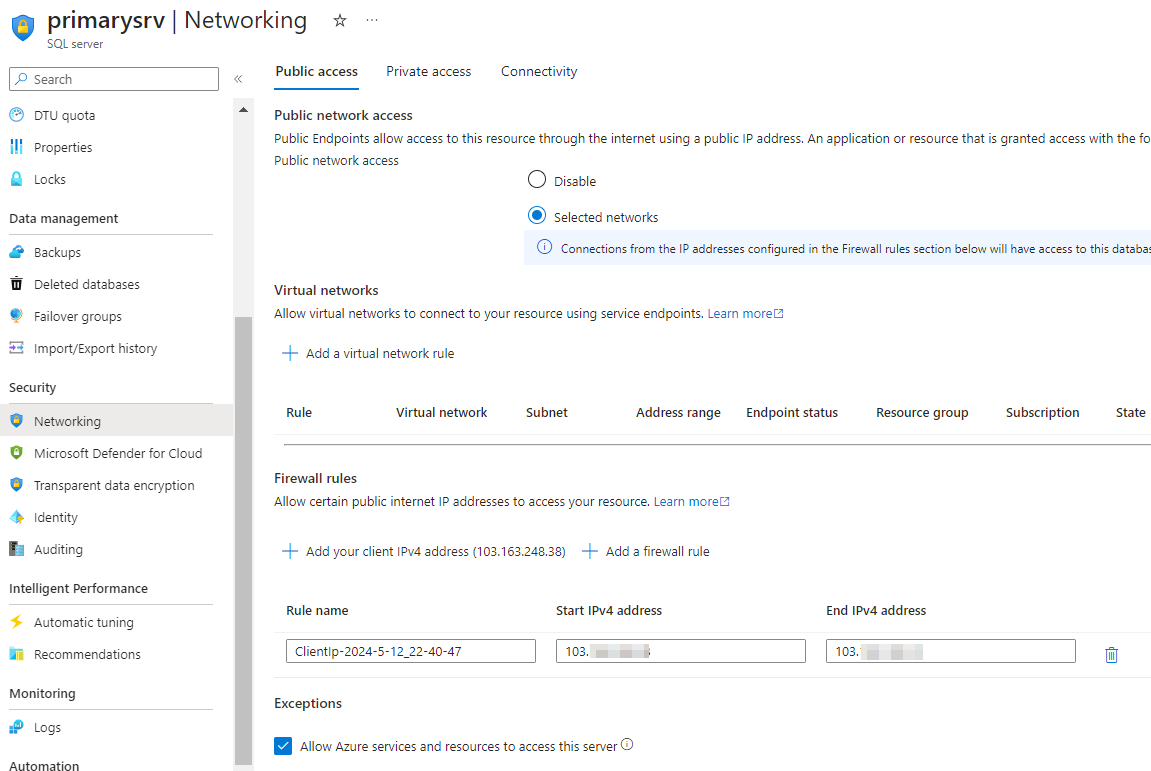Open Learn more link for Firewall rules
Viewport: 1151px width, 771px height.
point(691,502)
